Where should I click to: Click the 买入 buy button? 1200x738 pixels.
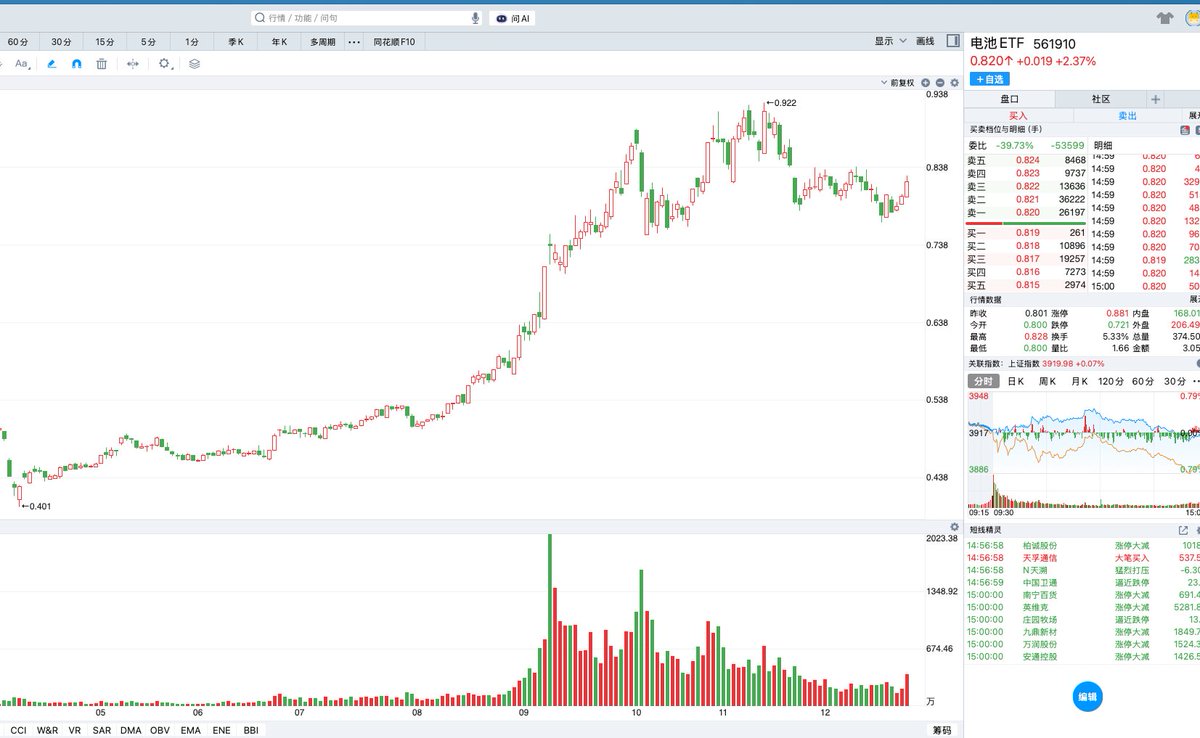click(1018, 116)
